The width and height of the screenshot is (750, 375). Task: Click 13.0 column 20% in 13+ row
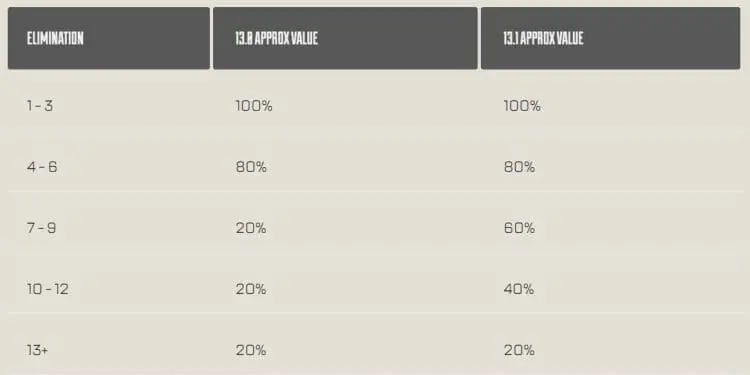coord(251,350)
